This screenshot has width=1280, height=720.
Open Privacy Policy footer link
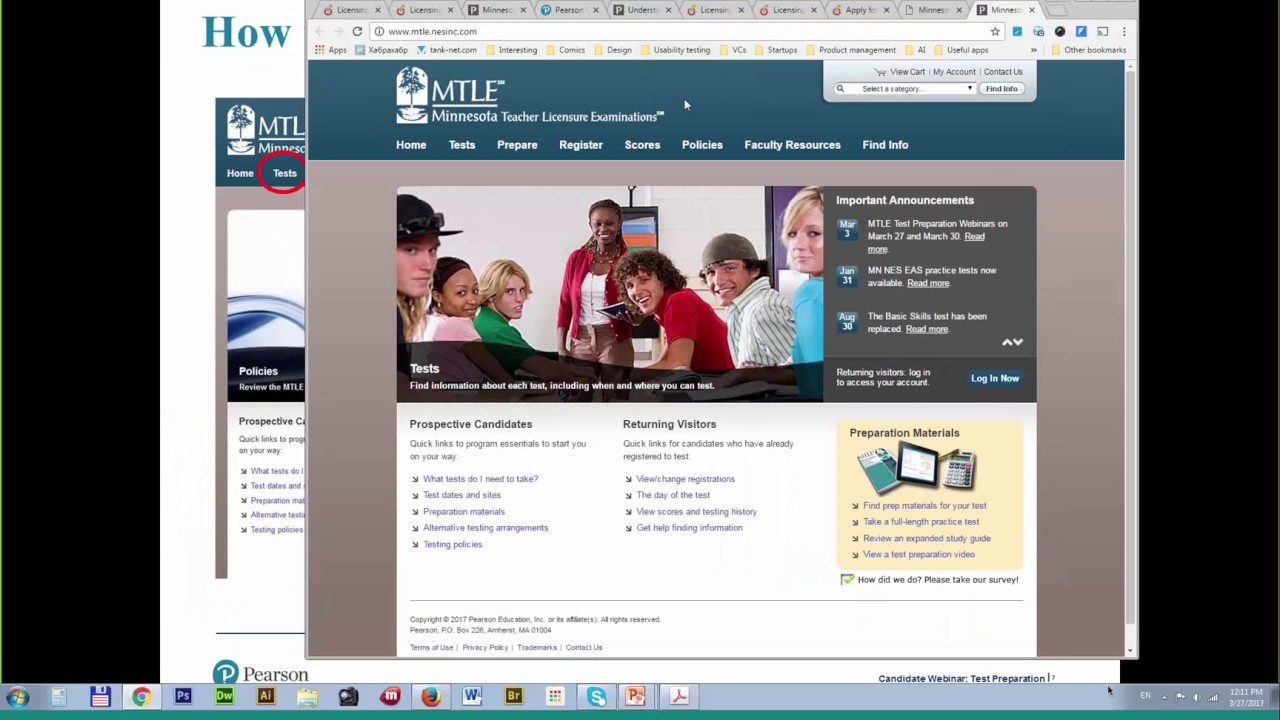[x=485, y=648]
